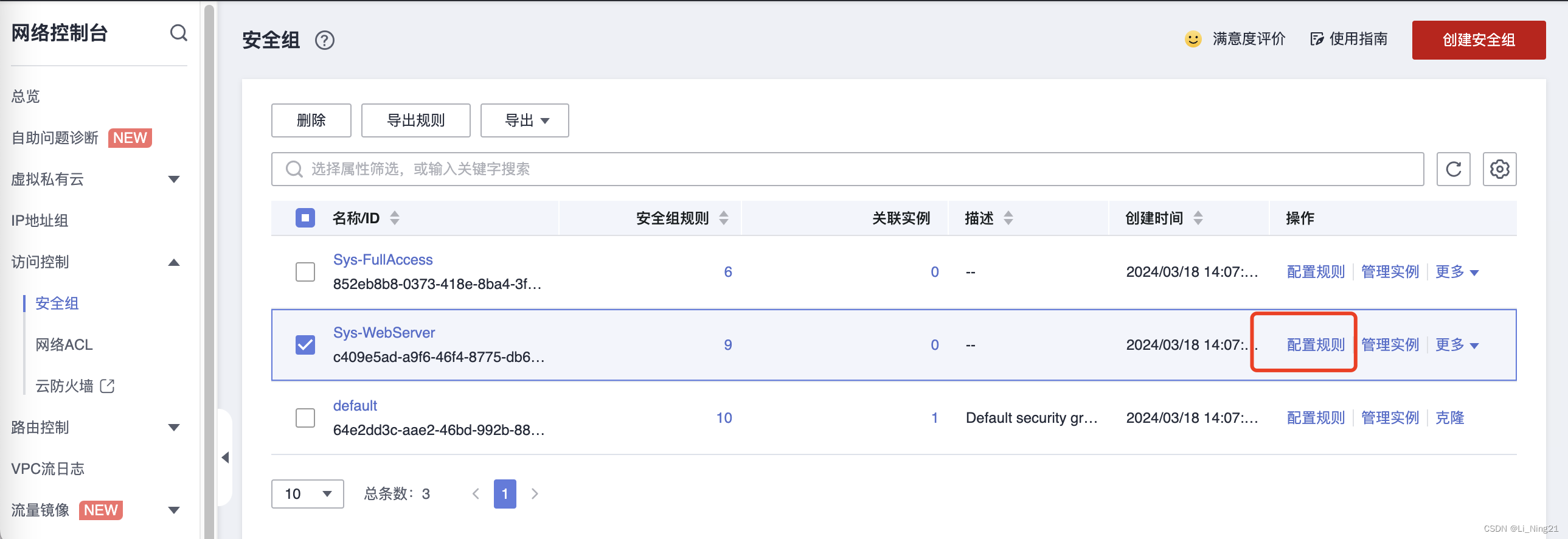Click Default security gr… description text

(1031, 418)
